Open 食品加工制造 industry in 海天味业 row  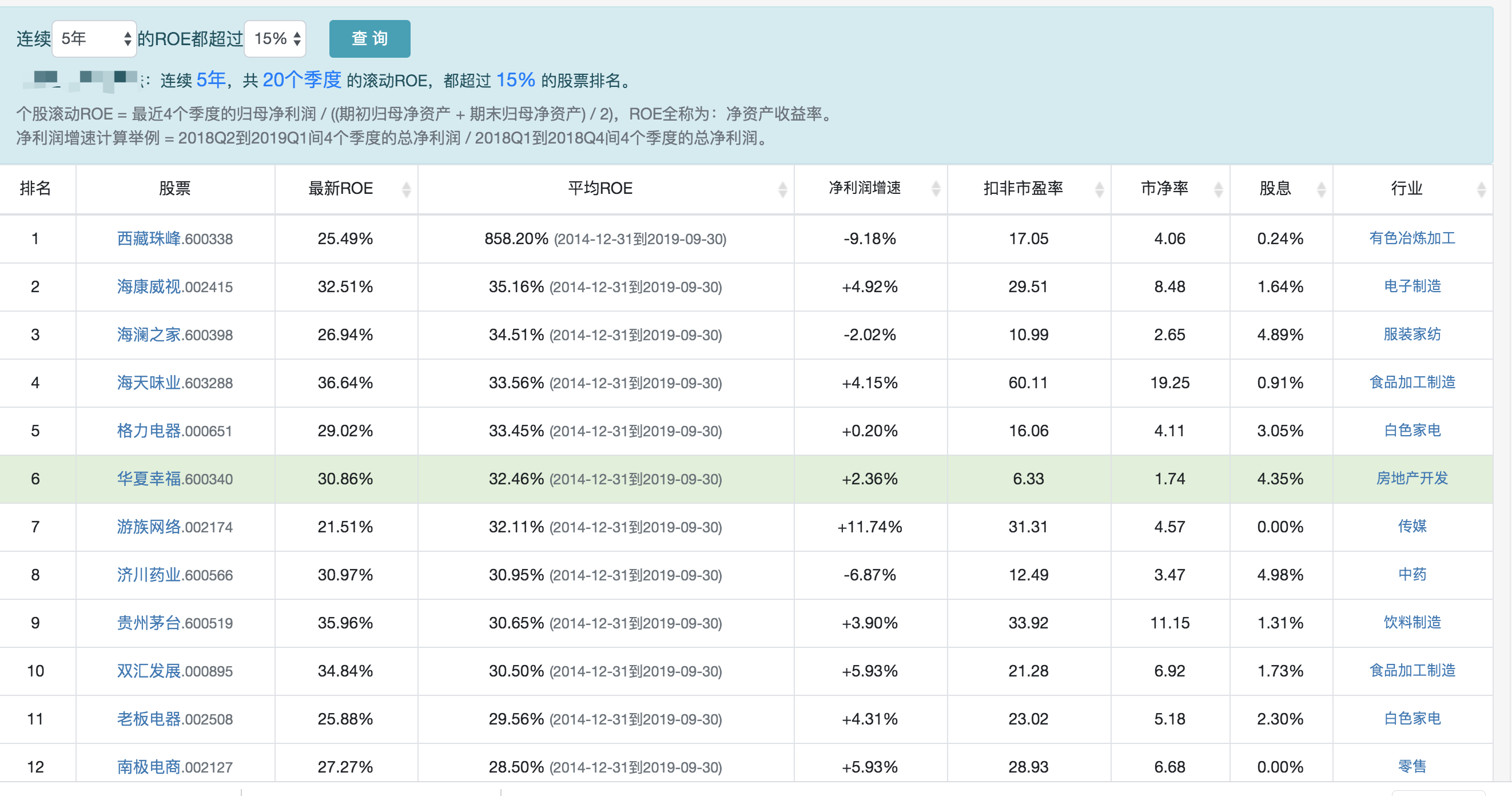point(1412,382)
